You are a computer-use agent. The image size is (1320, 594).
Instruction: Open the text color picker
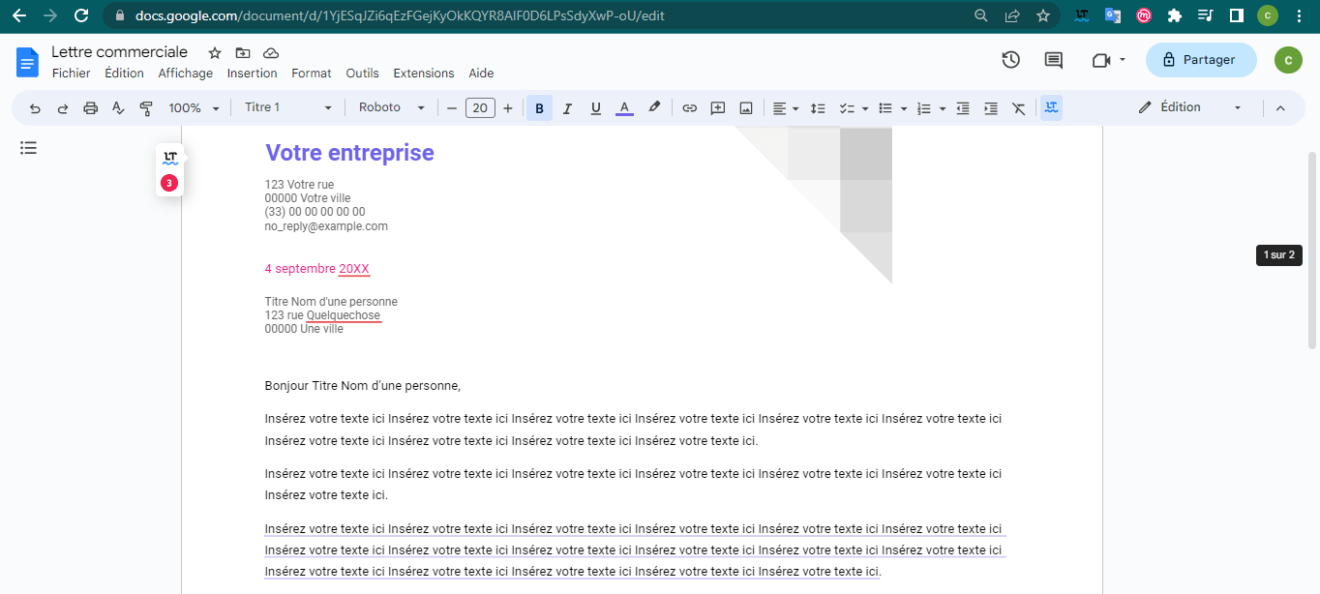pyautogui.click(x=624, y=107)
